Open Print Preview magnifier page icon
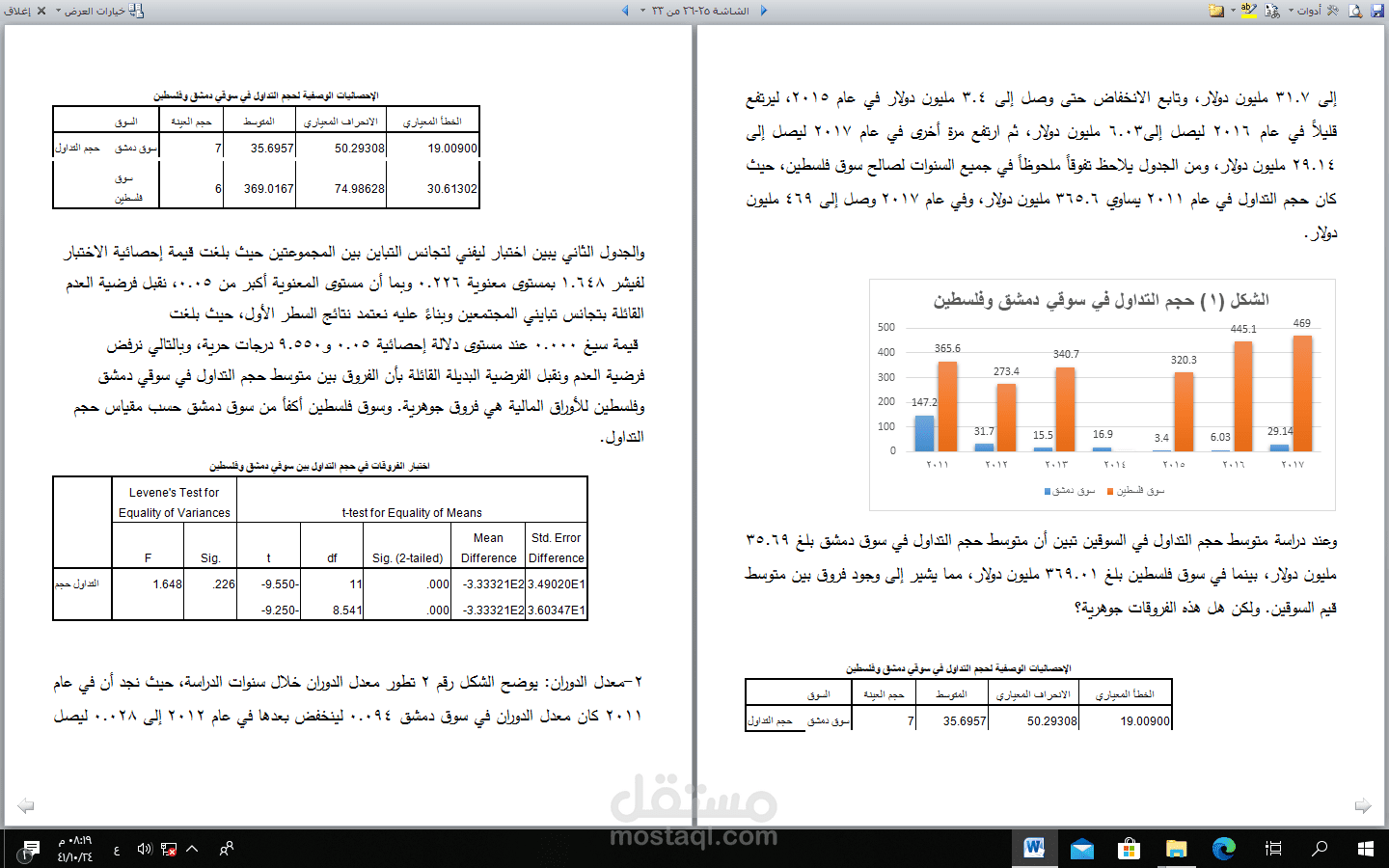This screenshot has height=868, width=1389. click(1355, 11)
